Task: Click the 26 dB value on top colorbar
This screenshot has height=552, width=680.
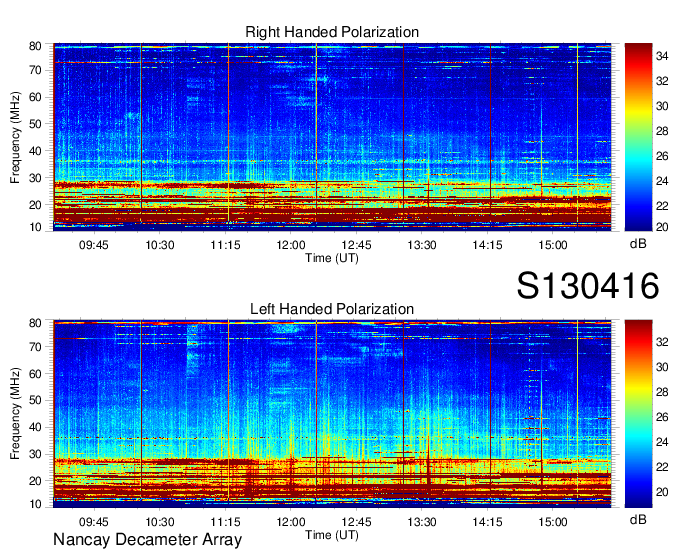Action: [x=662, y=156]
